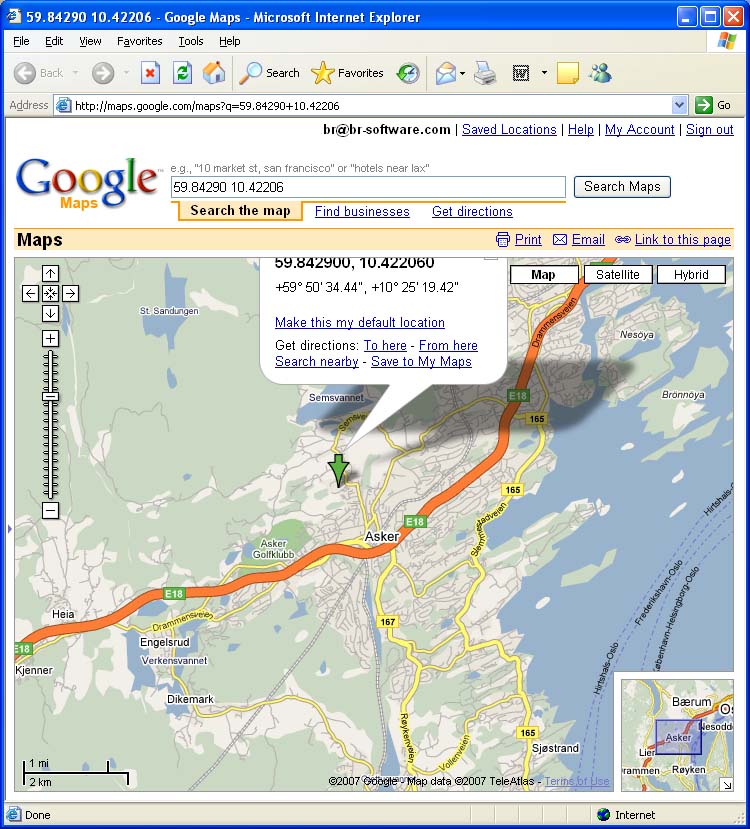Screen dimensions: 750x829
Task: Open the Messenger people icon
Action: click(600, 73)
